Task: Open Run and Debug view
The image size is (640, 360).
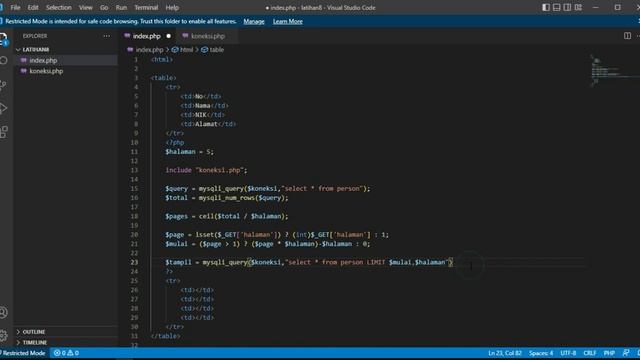Action: click(3, 109)
